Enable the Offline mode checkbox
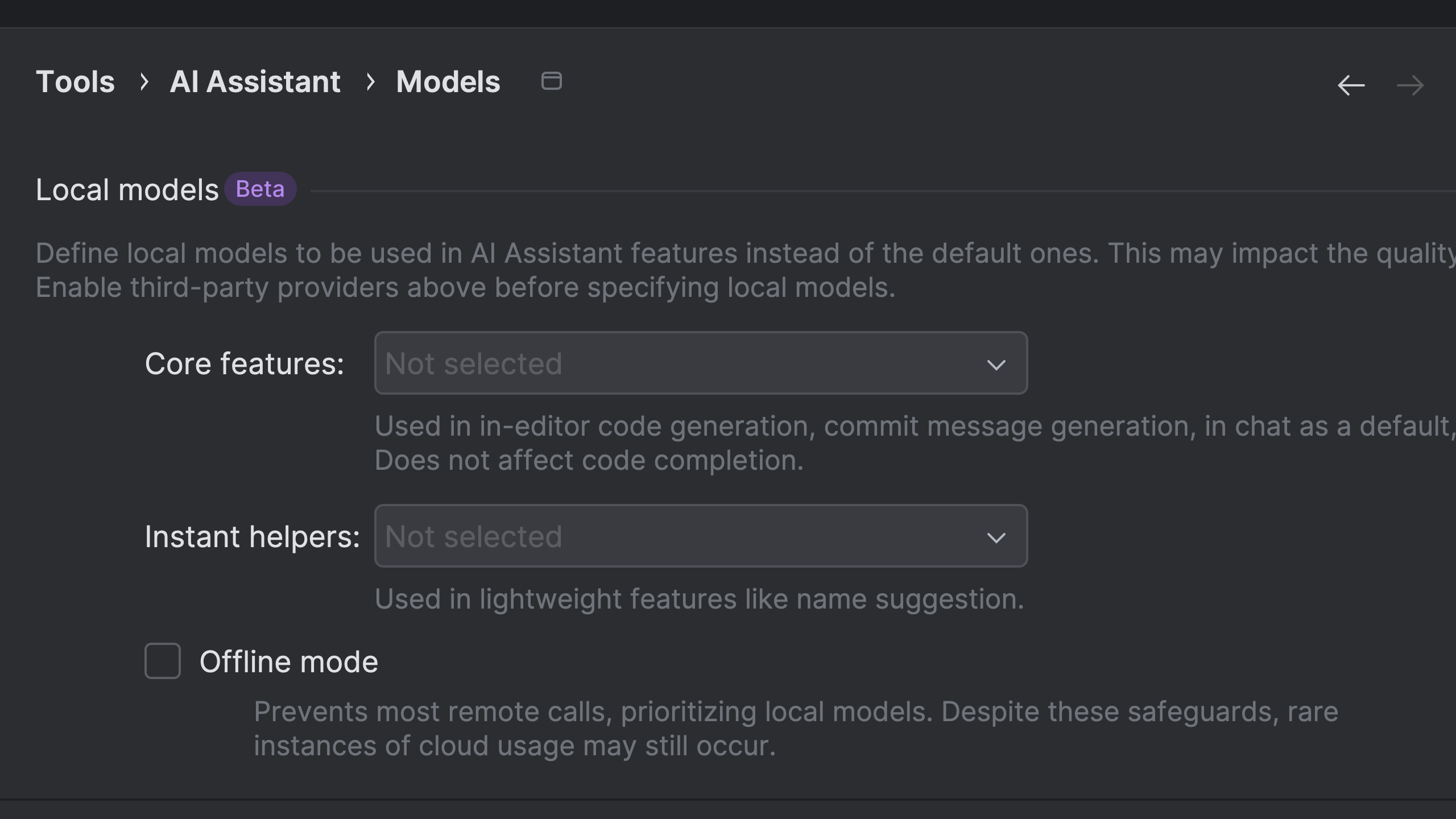The width and height of the screenshot is (1456, 819). tap(163, 661)
